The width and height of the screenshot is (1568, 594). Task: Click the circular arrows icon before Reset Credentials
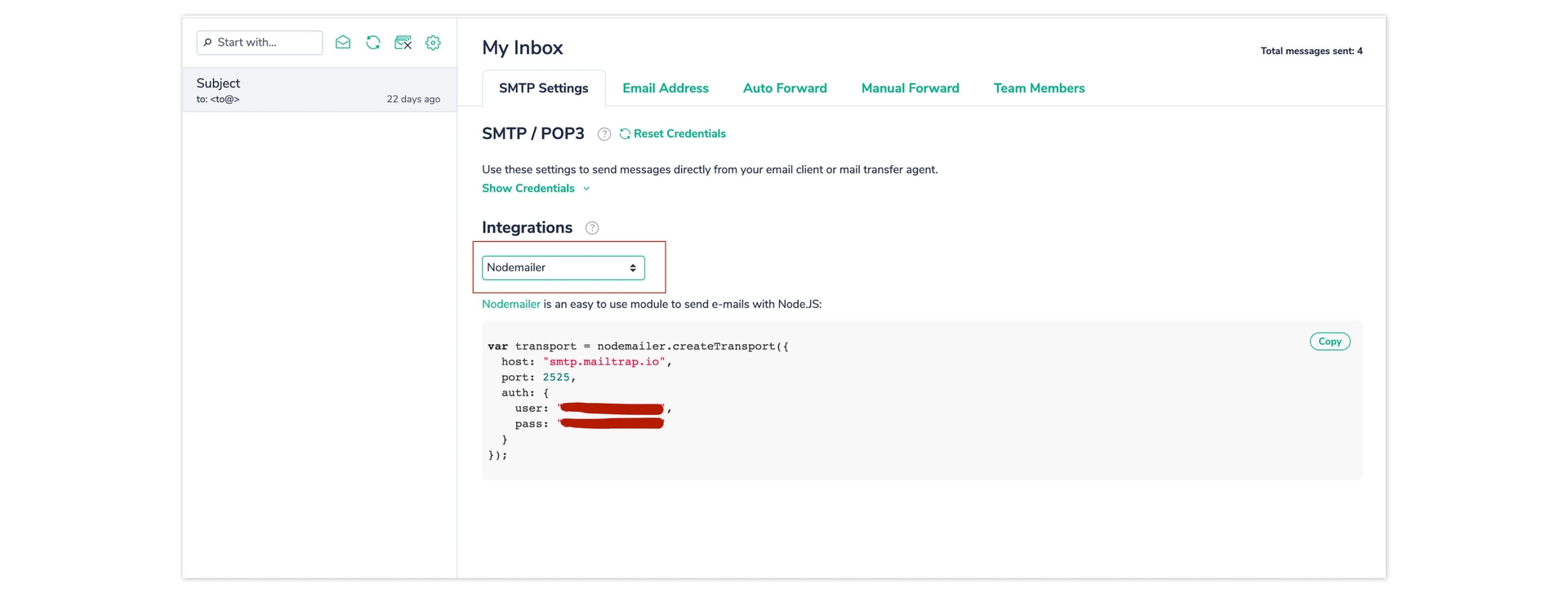[x=625, y=134]
